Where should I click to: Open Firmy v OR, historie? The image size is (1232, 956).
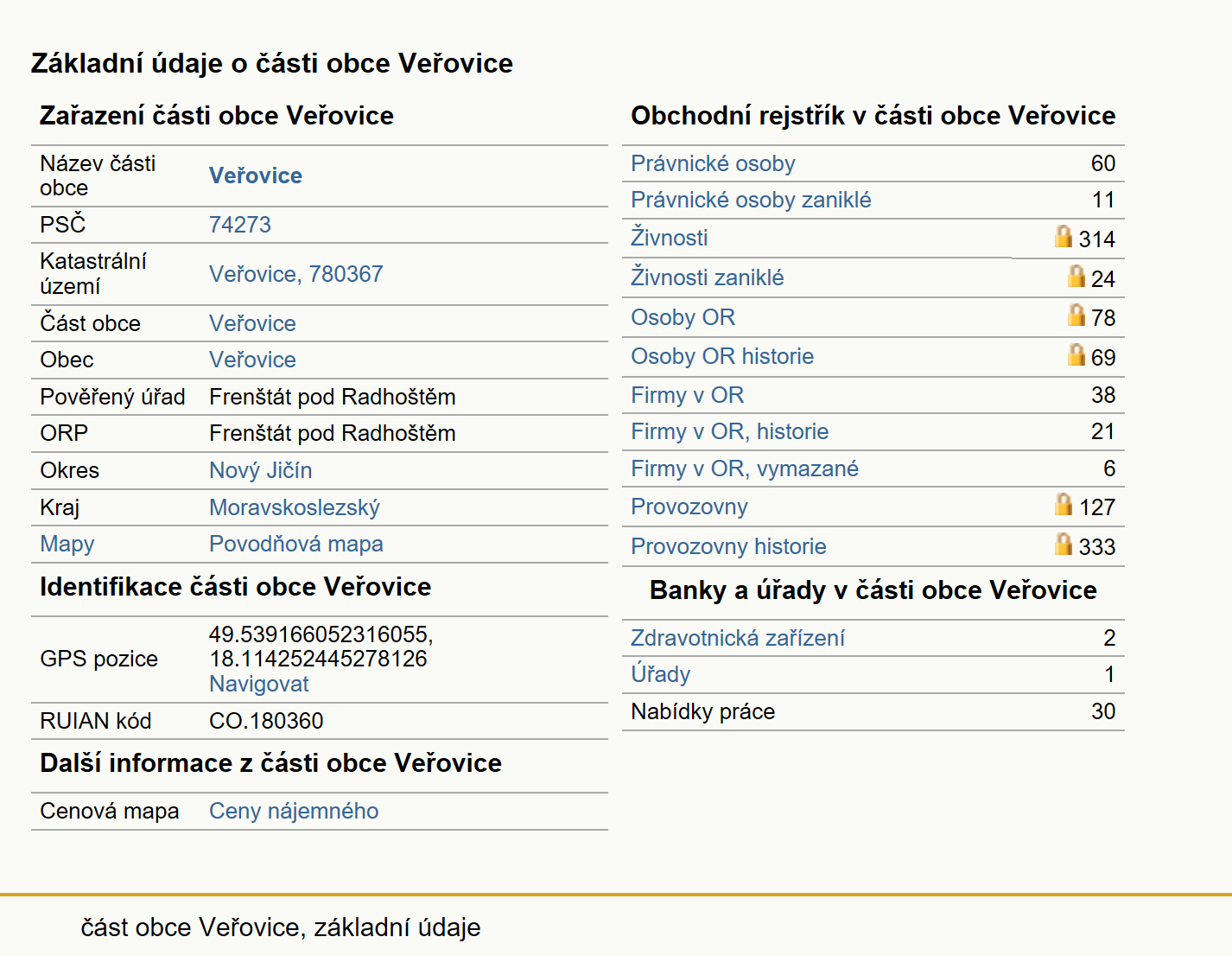tap(729, 431)
